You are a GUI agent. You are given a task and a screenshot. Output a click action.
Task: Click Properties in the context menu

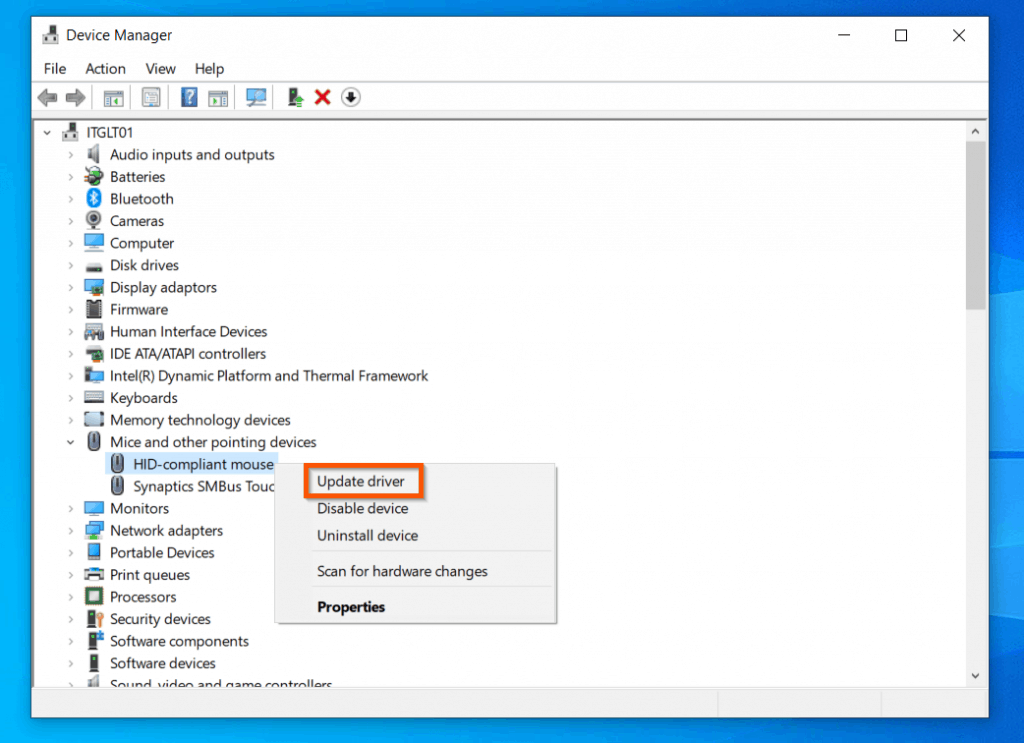[x=351, y=607]
